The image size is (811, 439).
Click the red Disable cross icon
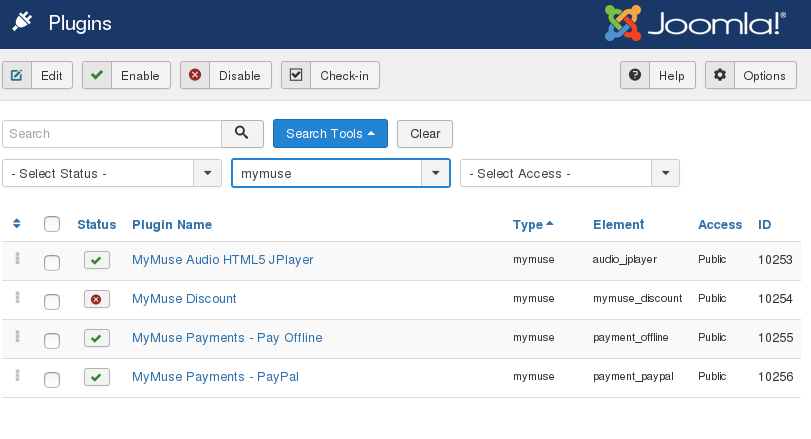[195, 75]
